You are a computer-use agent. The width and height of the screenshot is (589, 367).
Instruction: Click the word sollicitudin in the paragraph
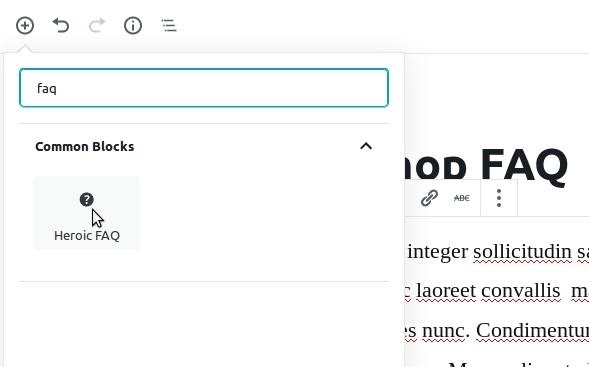522,251
